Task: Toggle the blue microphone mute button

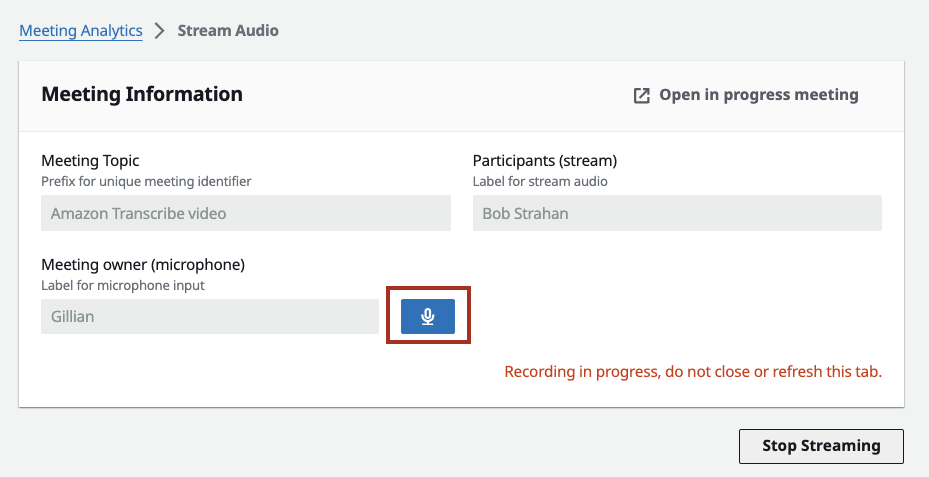Action: (x=428, y=316)
